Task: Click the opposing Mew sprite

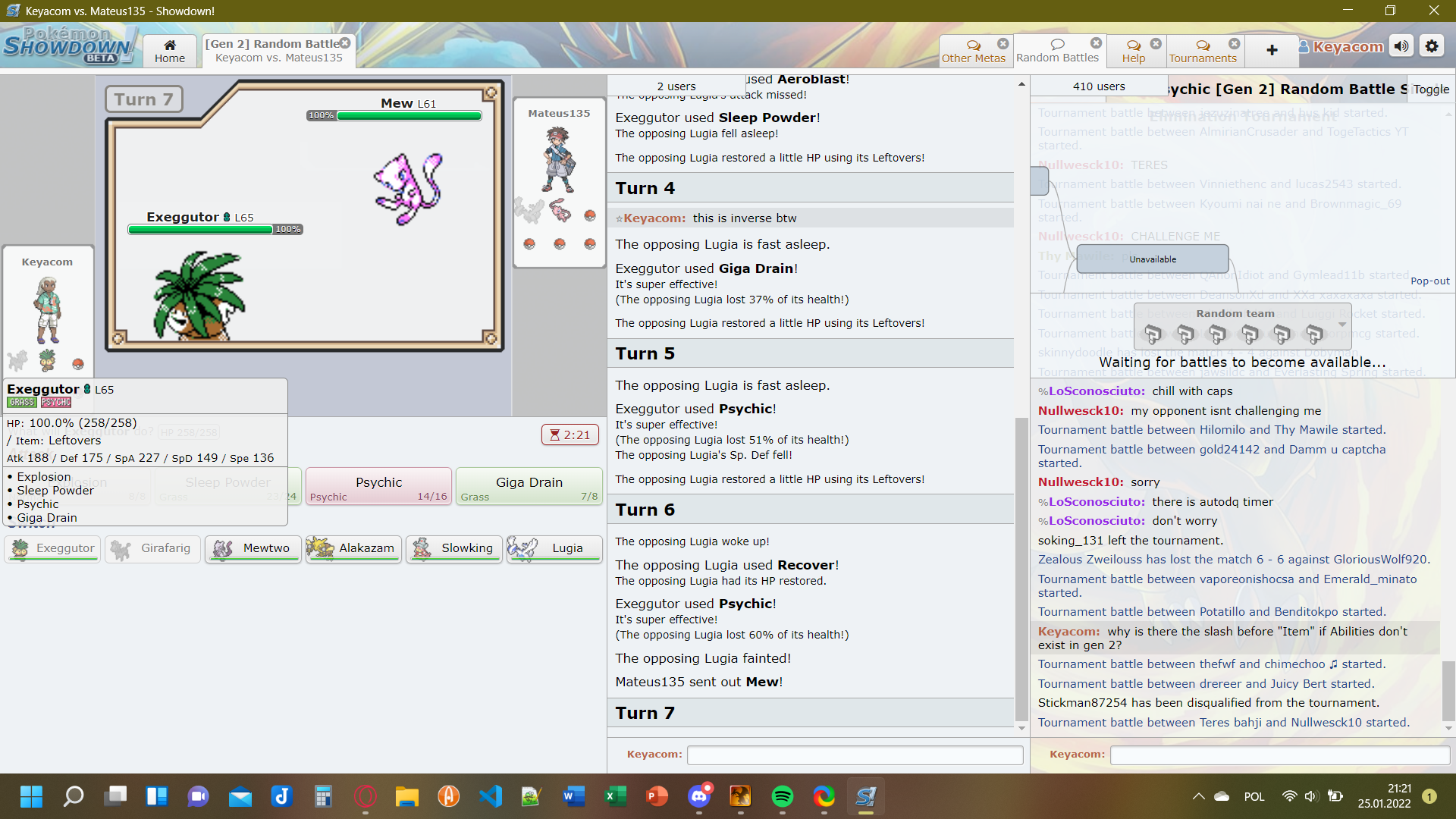Action: click(408, 188)
